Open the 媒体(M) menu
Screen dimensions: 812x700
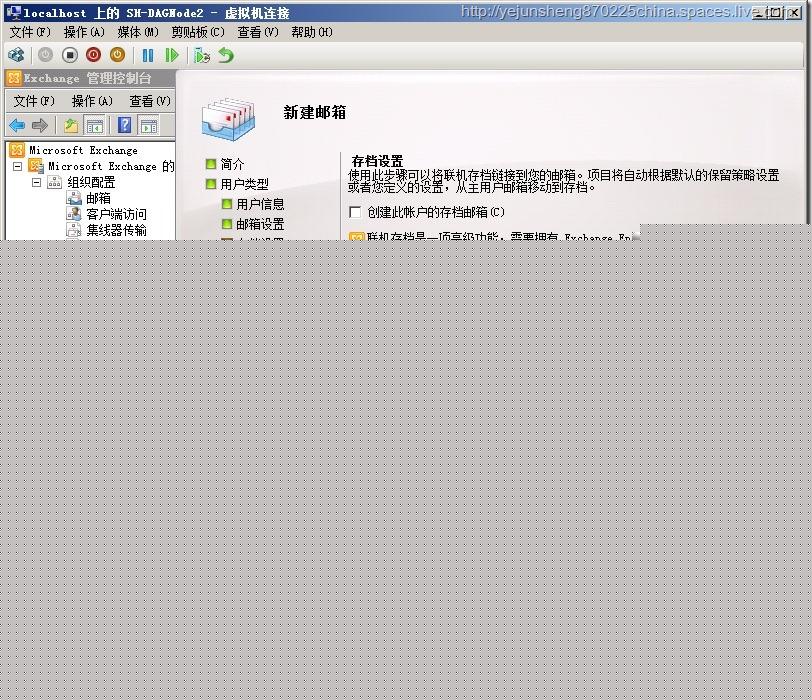[x=138, y=32]
